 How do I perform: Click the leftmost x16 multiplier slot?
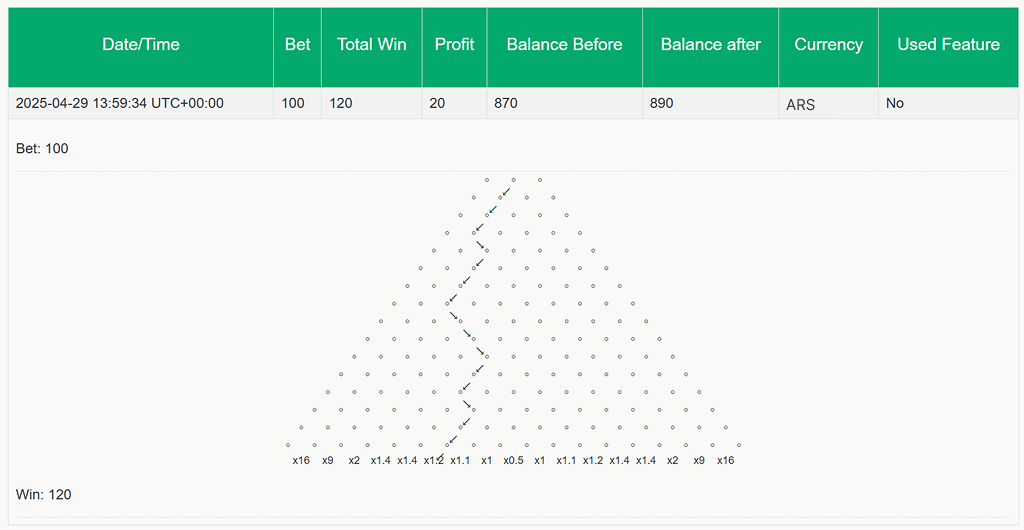point(300,460)
